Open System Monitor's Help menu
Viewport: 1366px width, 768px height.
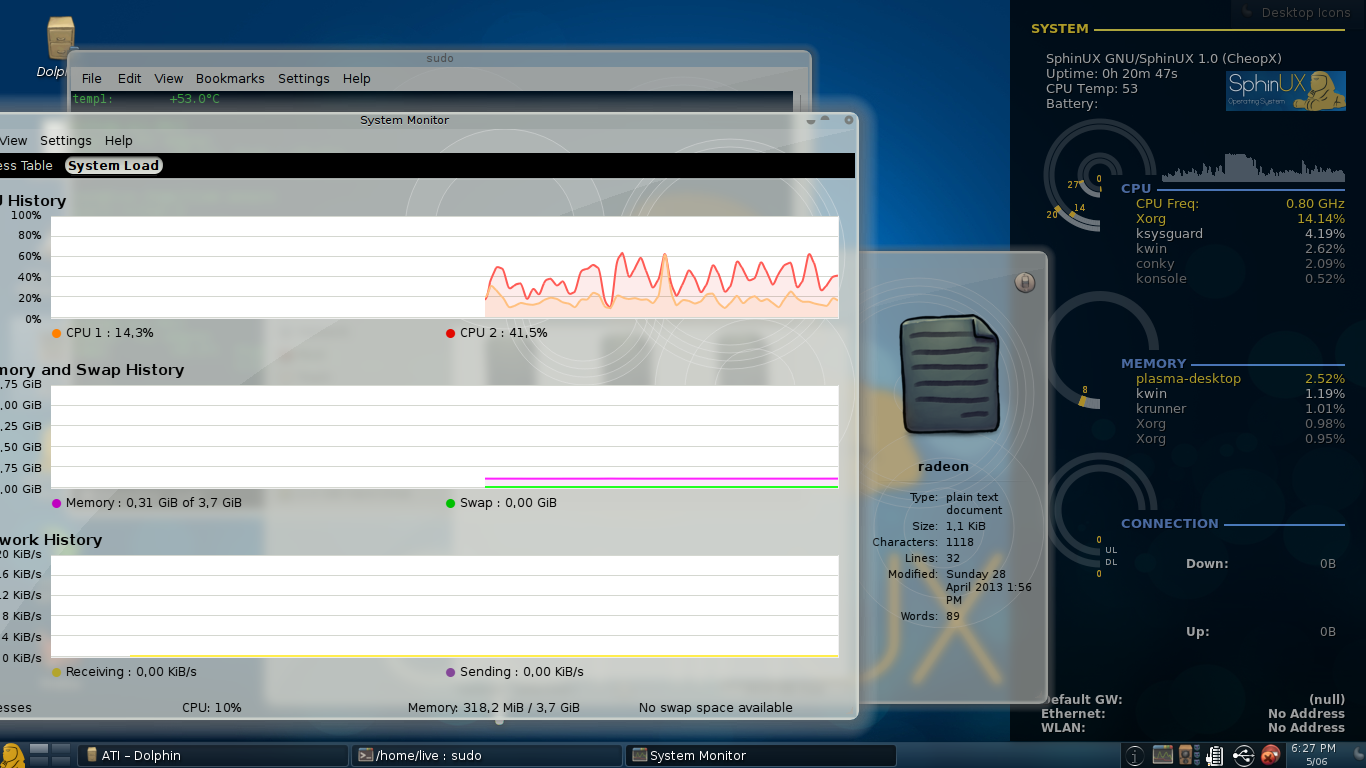(x=118, y=141)
